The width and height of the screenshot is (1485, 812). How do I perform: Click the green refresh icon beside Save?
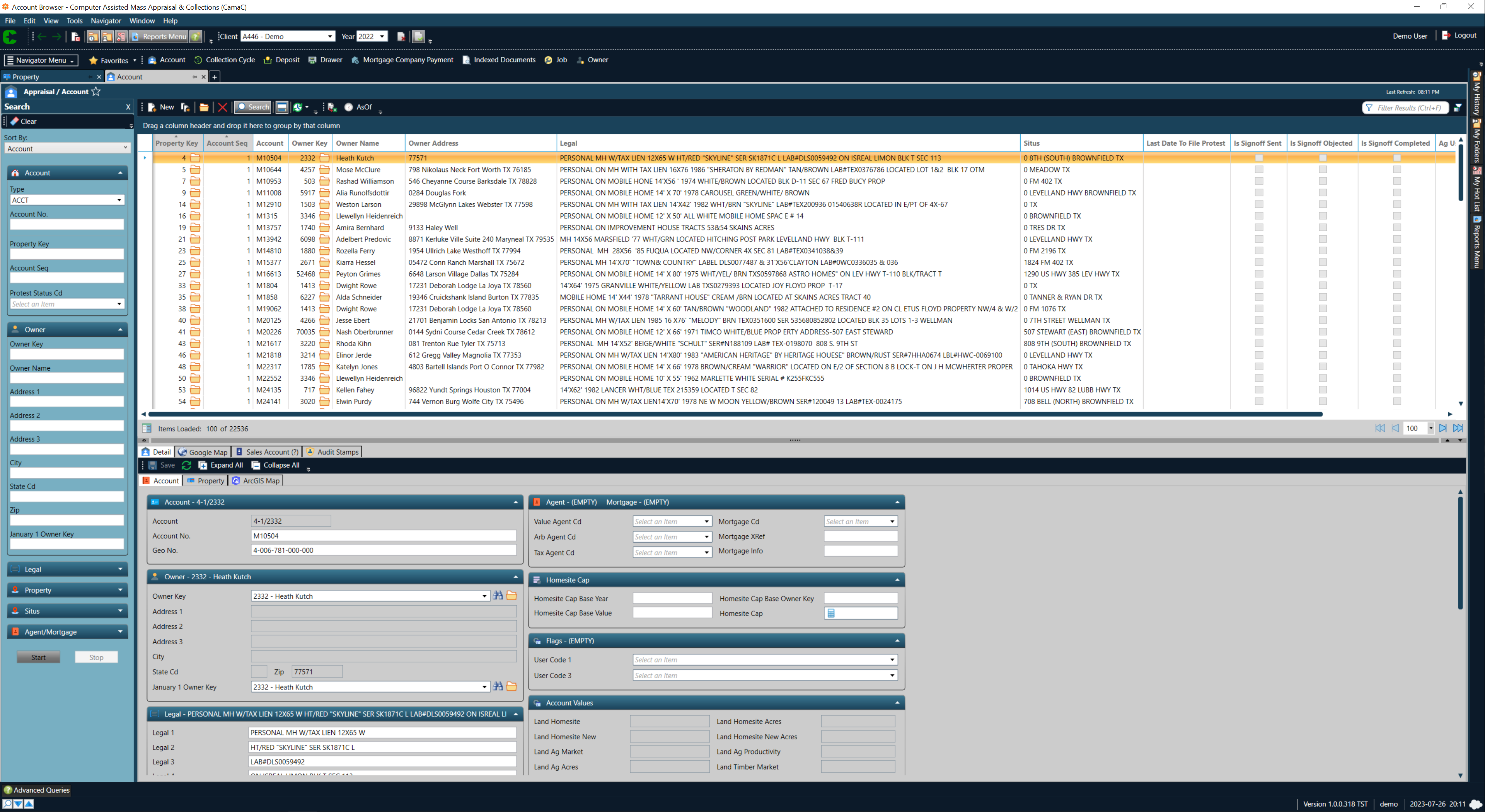[186, 465]
